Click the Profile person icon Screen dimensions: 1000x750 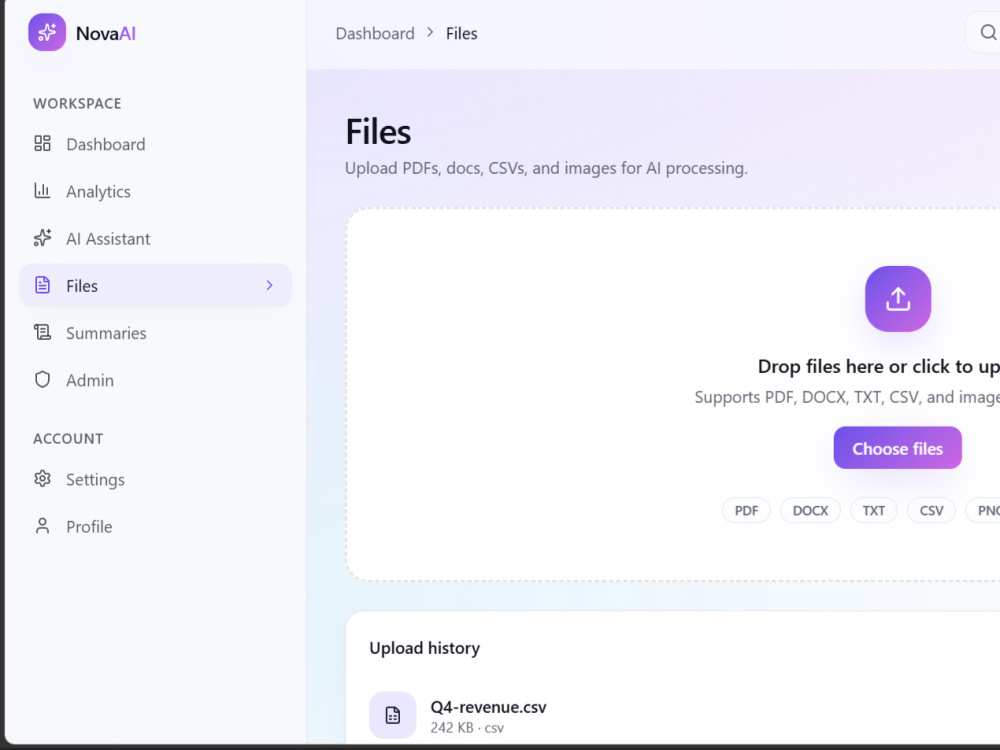coord(42,526)
